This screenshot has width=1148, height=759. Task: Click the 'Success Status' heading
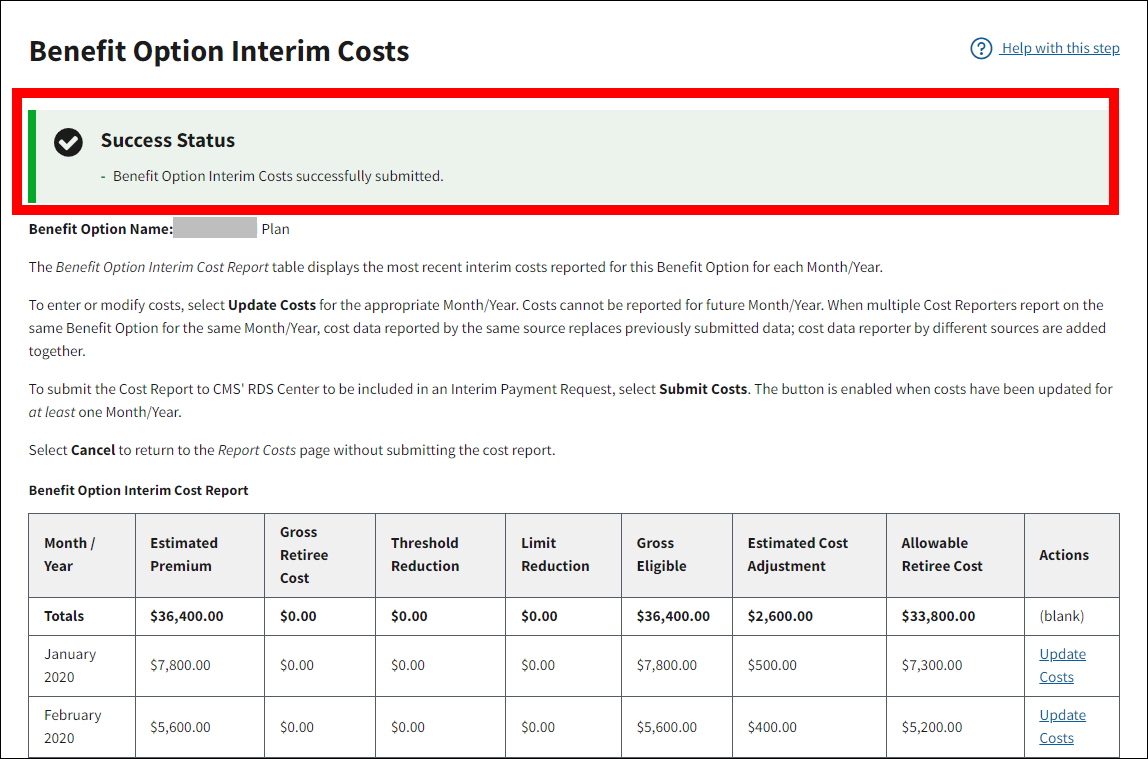(168, 140)
